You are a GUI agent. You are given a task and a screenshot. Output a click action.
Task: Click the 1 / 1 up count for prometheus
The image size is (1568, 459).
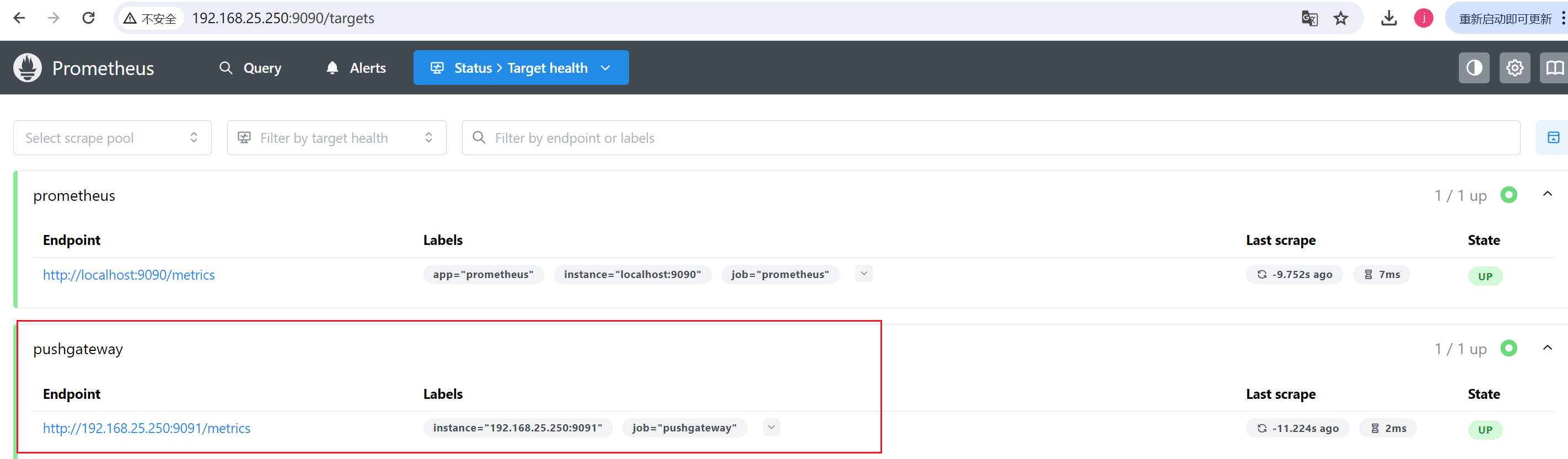1460,195
